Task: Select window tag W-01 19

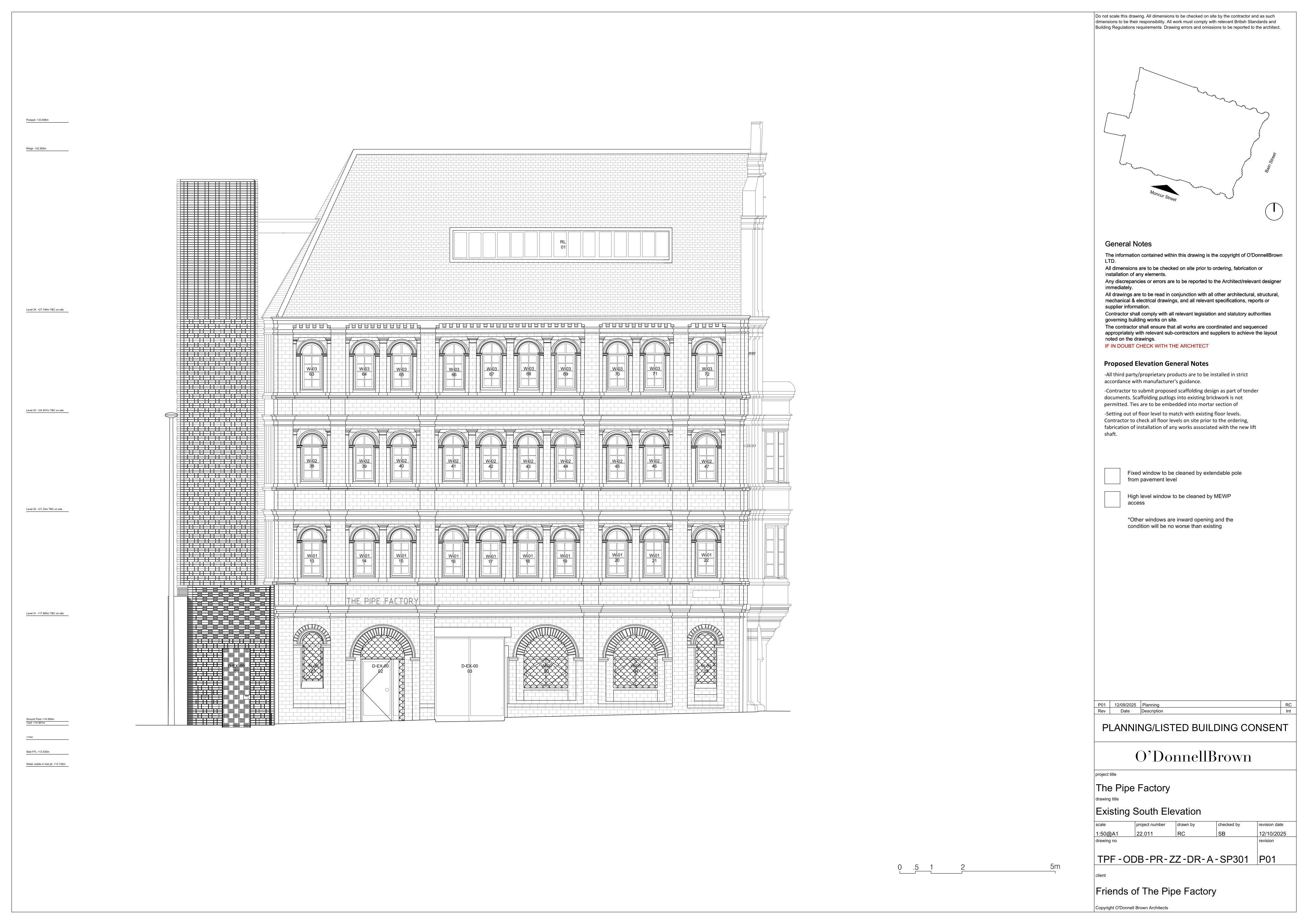Action: click(565, 558)
